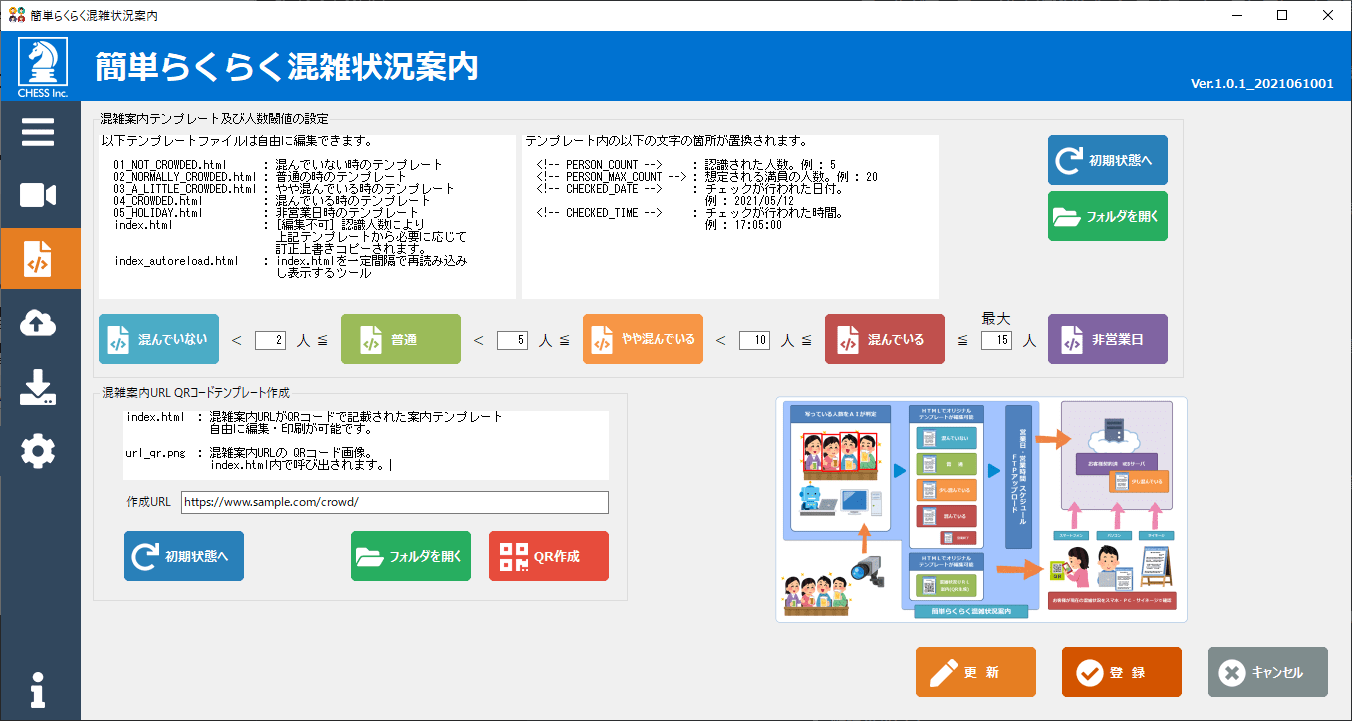The image size is (1352, 721).
Task: Select the HTML template sidebar icon
Action: (38, 258)
